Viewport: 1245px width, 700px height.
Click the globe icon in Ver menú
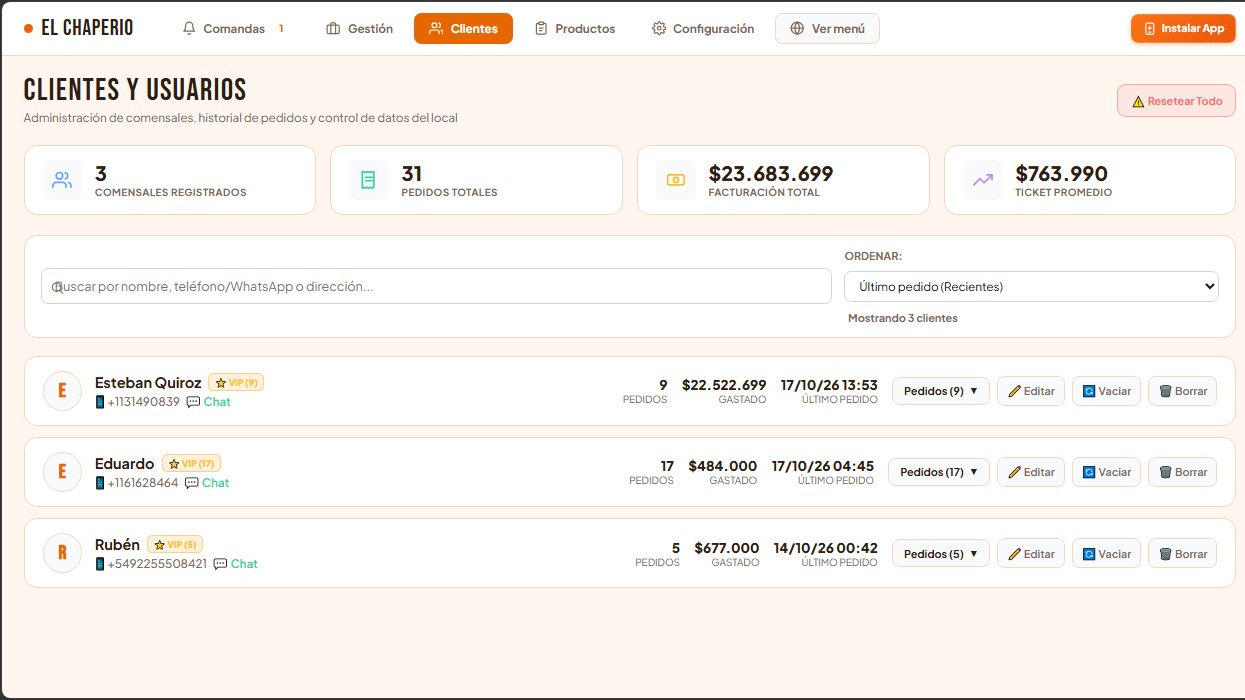point(797,29)
